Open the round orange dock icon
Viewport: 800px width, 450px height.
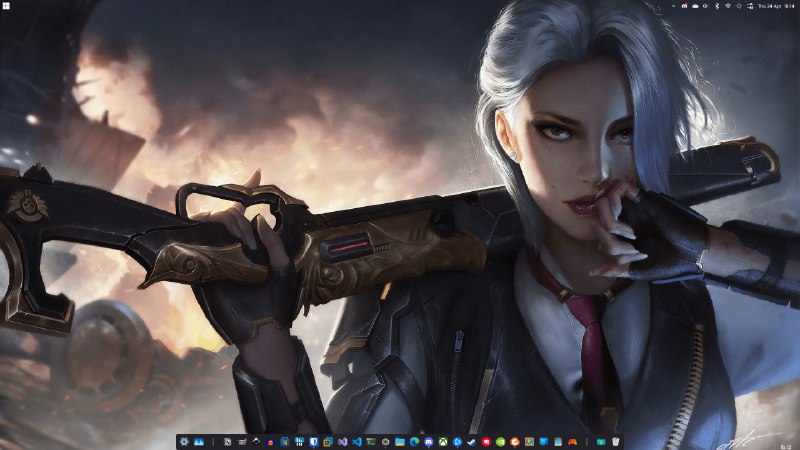tap(515, 442)
